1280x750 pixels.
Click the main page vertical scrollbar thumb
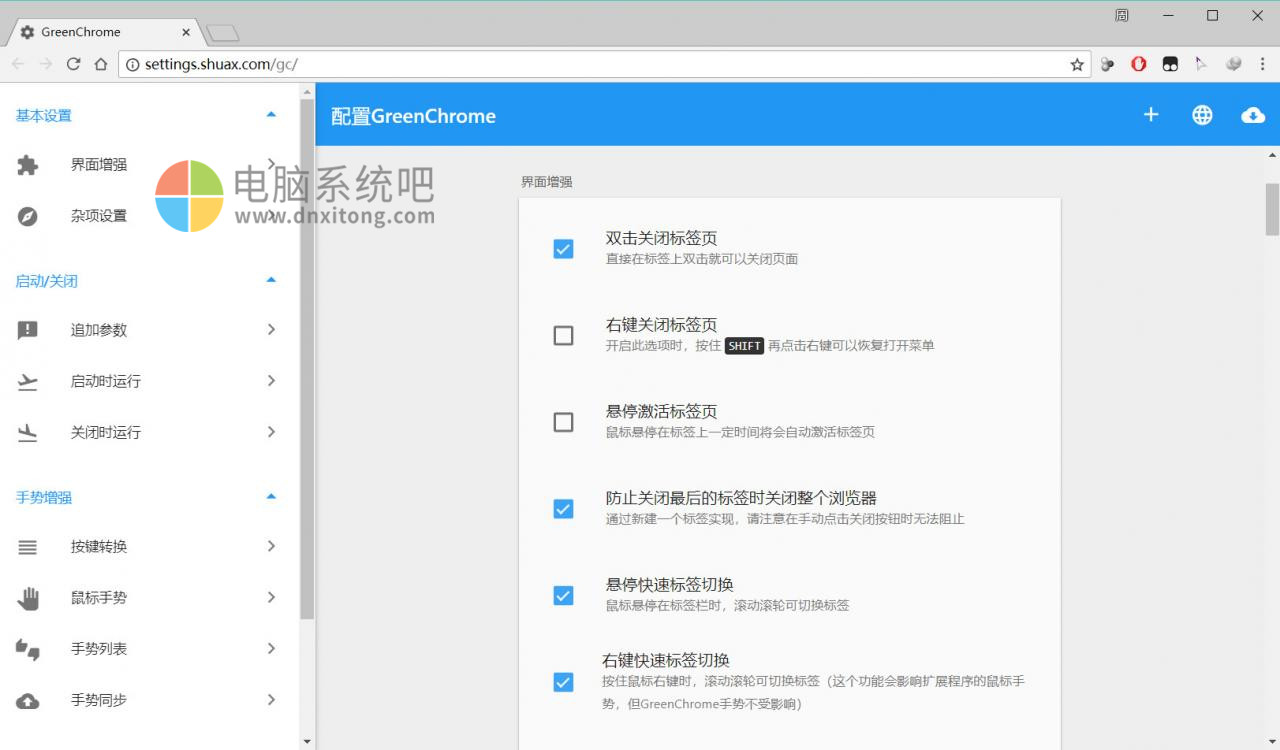click(1272, 209)
